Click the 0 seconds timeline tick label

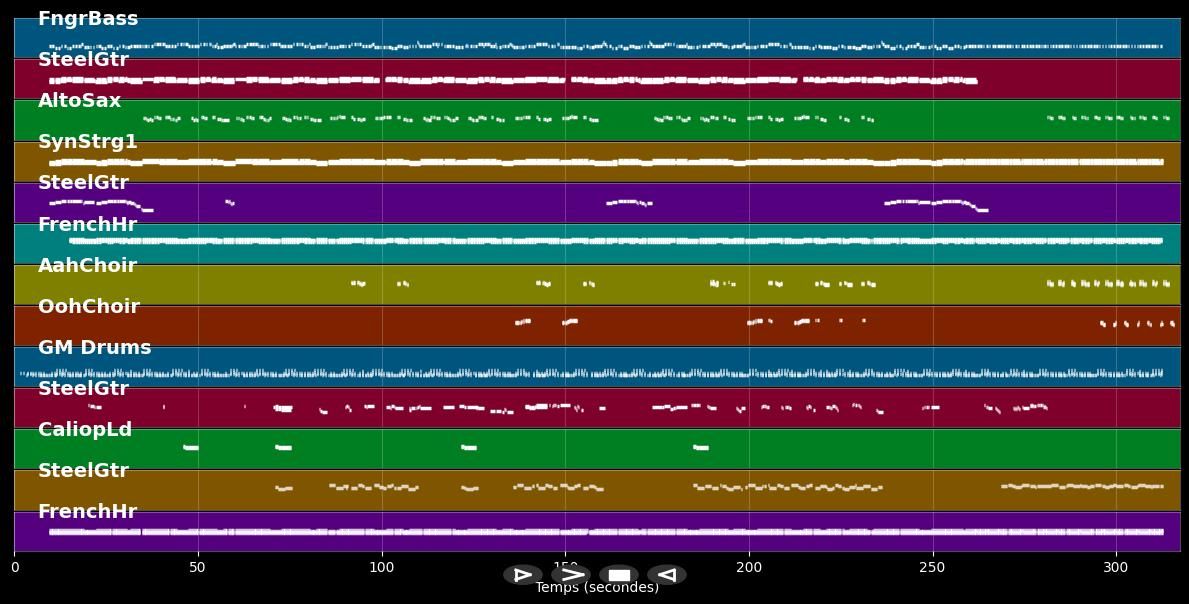[14, 568]
